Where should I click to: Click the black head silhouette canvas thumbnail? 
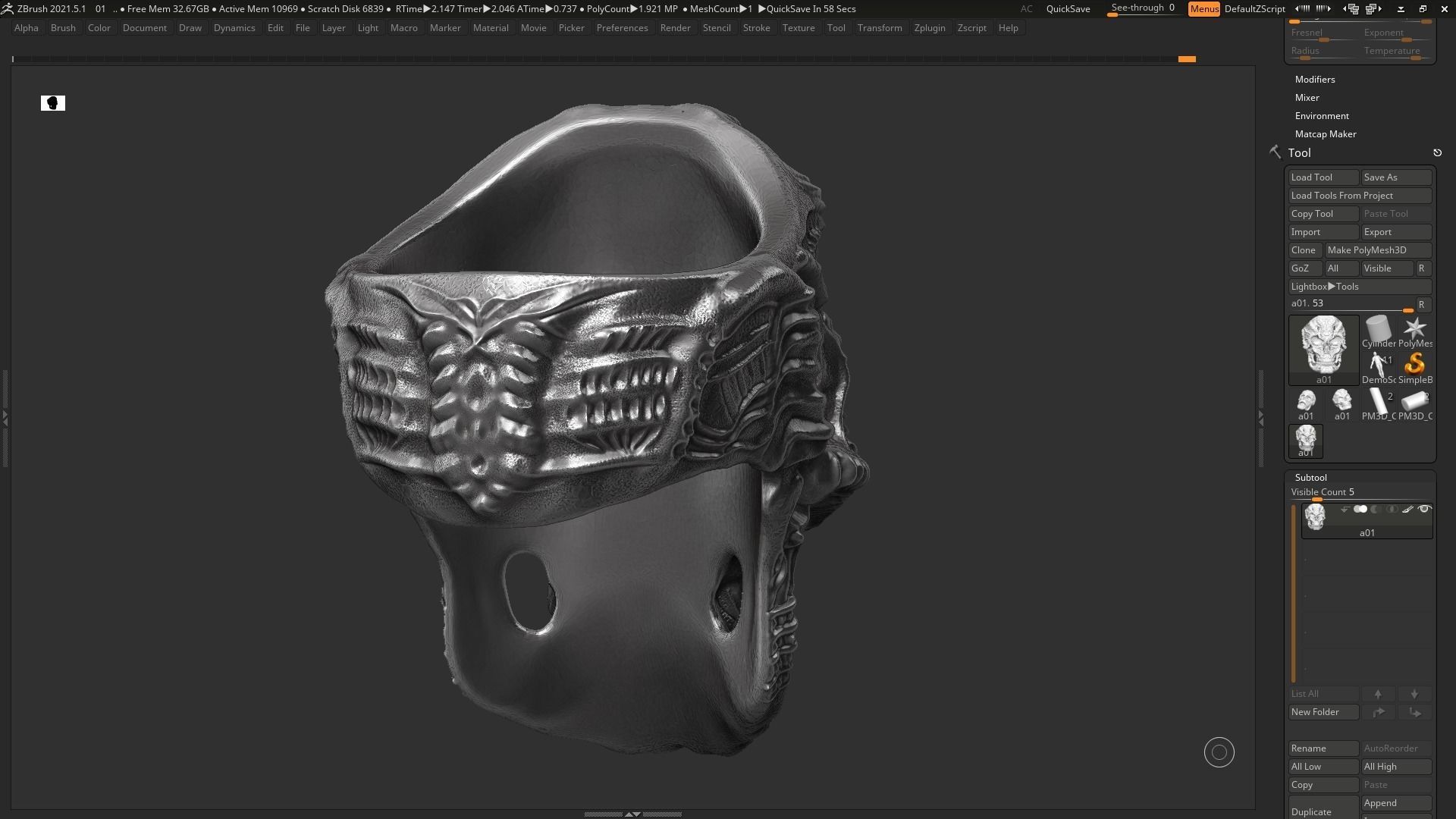tap(53, 103)
